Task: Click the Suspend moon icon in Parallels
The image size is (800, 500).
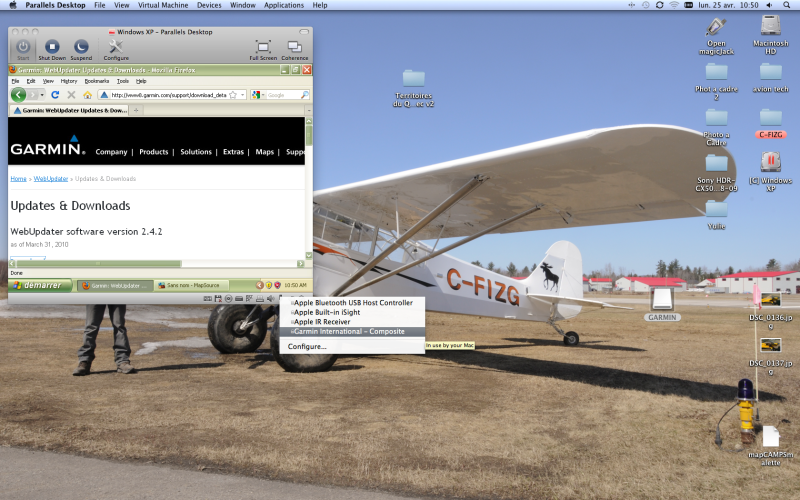Action: coord(81,47)
